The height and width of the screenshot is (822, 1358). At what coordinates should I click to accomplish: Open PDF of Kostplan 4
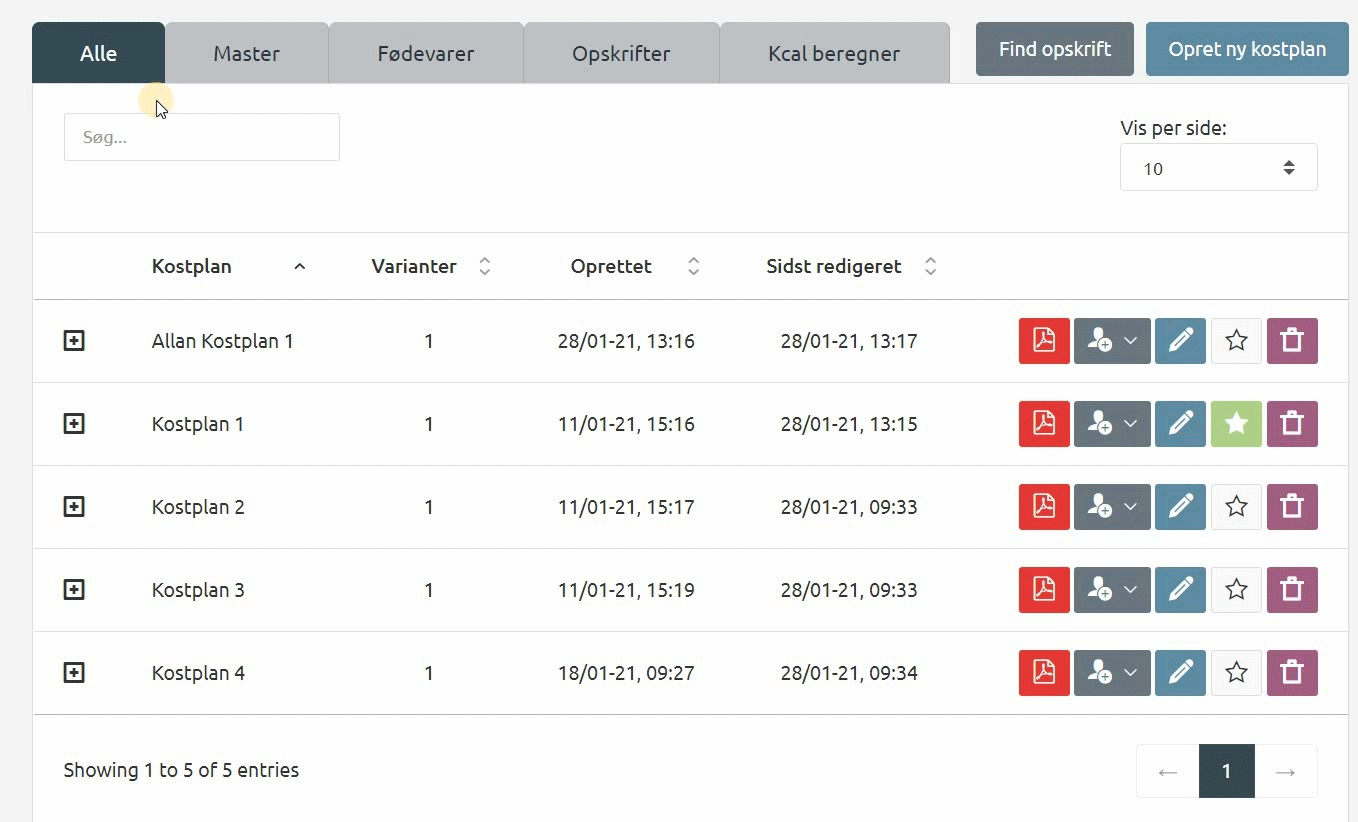(1044, 673)
